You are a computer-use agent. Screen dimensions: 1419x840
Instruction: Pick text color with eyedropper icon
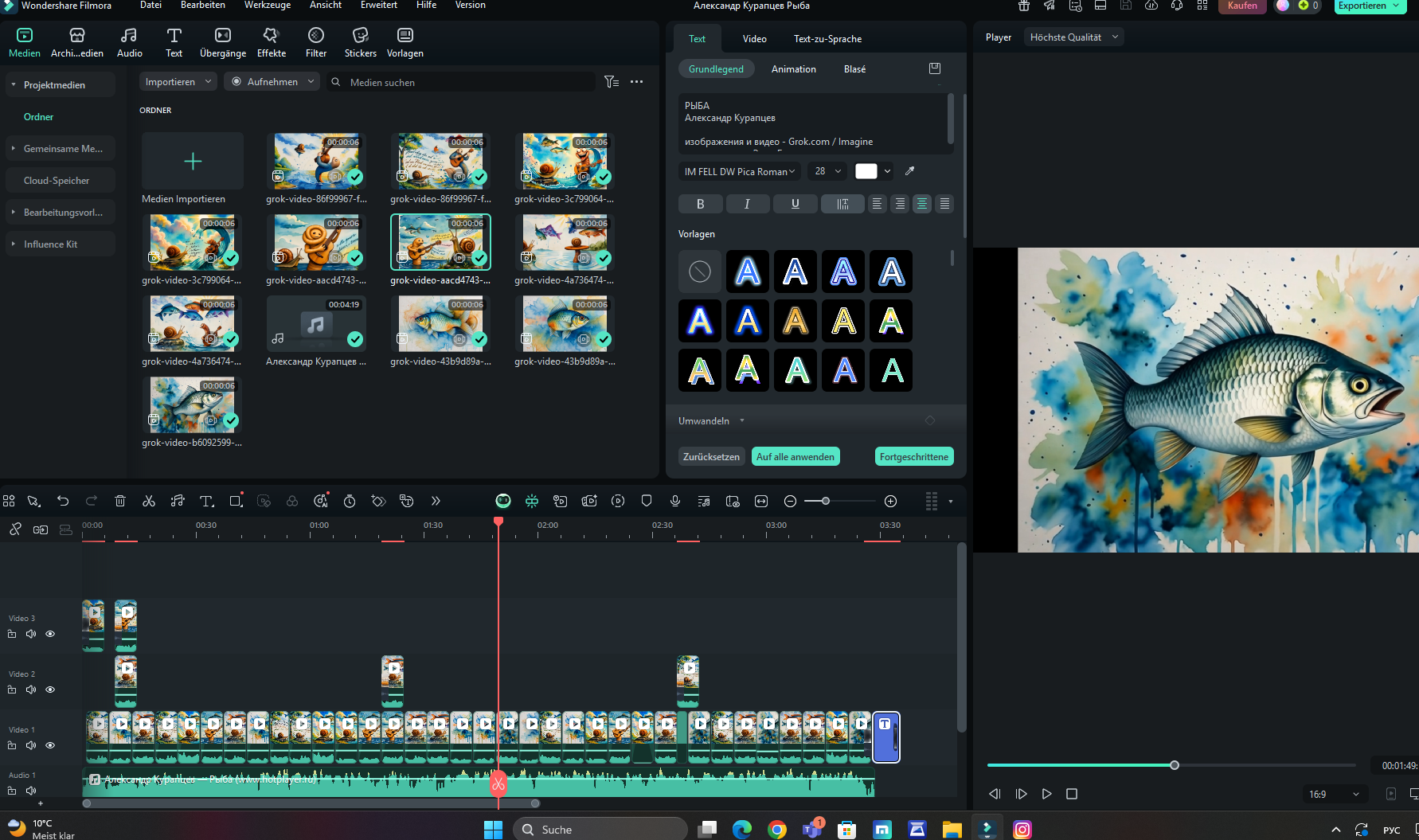910,171
